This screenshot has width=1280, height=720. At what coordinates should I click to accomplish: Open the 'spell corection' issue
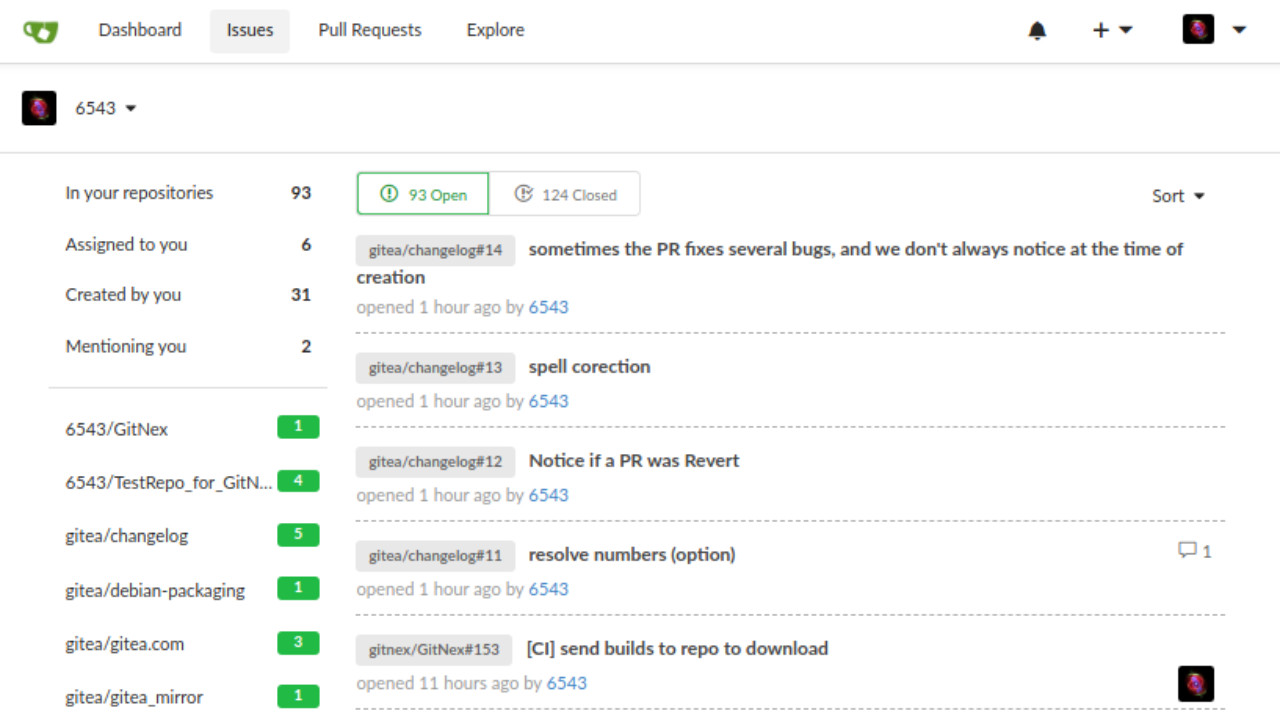589,366
